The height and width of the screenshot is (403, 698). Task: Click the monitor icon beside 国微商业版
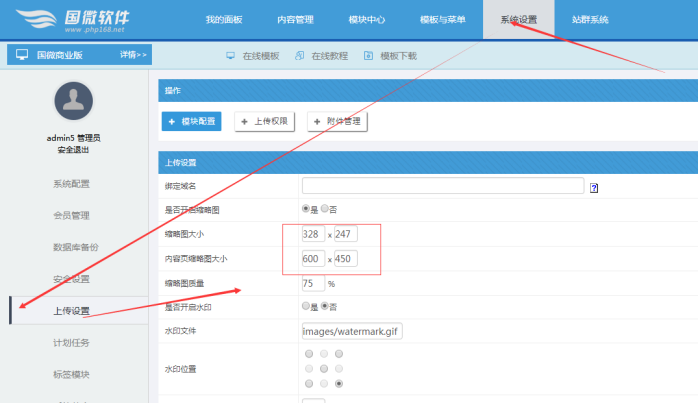[22, 55]
